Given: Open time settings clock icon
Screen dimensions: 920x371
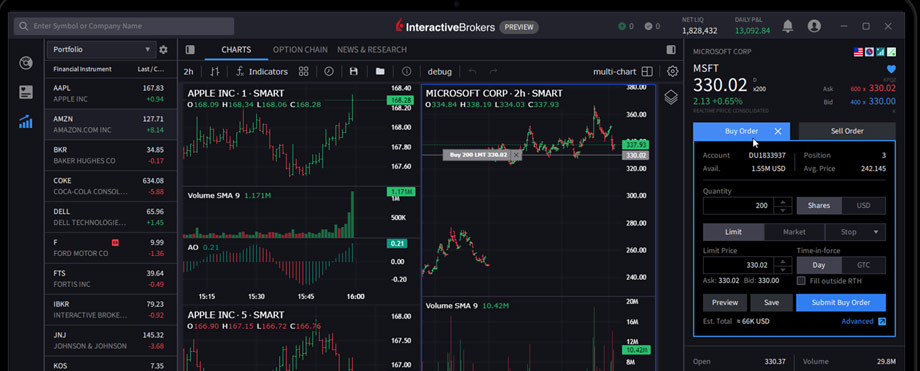Looking at the screenshot, I should 329,72.
